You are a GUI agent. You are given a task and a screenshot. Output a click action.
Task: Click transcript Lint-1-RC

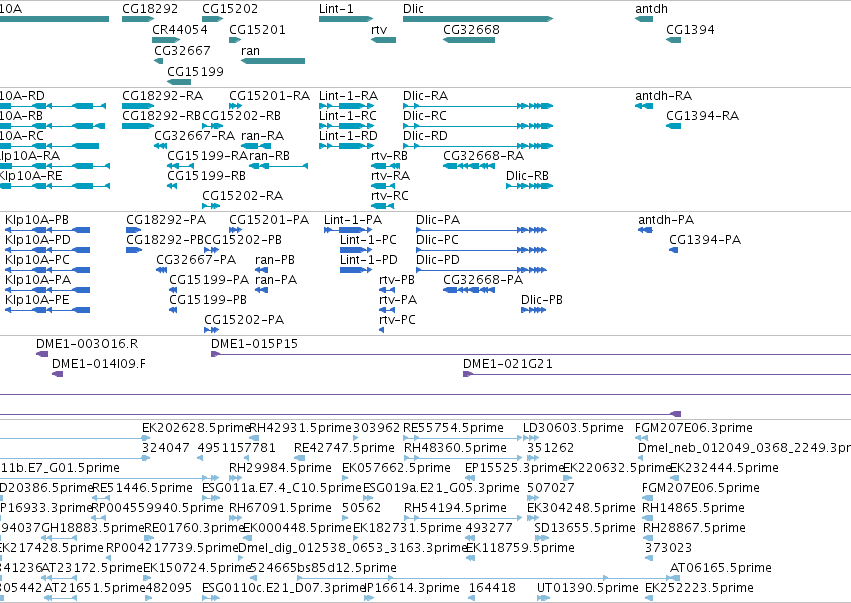pos(348,116)
